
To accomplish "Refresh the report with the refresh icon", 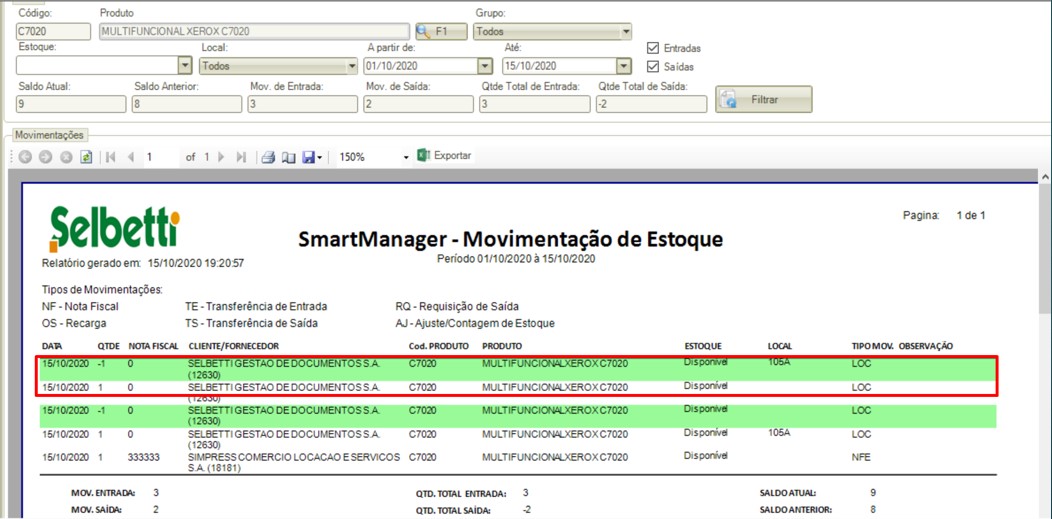I will click(x=86, y=157).
